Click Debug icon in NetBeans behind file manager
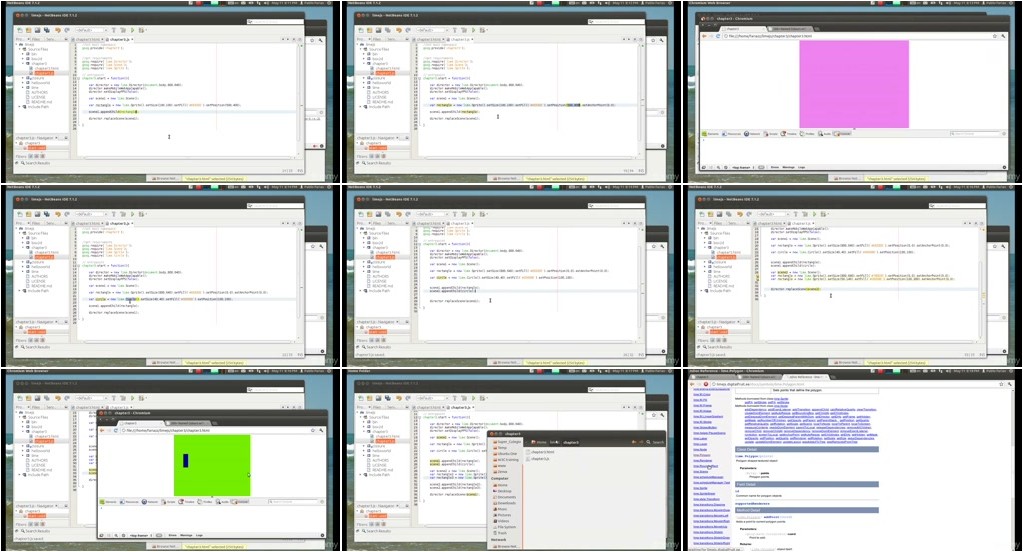1023x552 pixels. click(x=483, y=398)
